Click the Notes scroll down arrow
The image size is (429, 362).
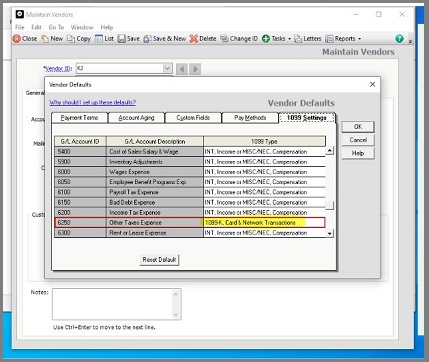[x=176, y=314]
